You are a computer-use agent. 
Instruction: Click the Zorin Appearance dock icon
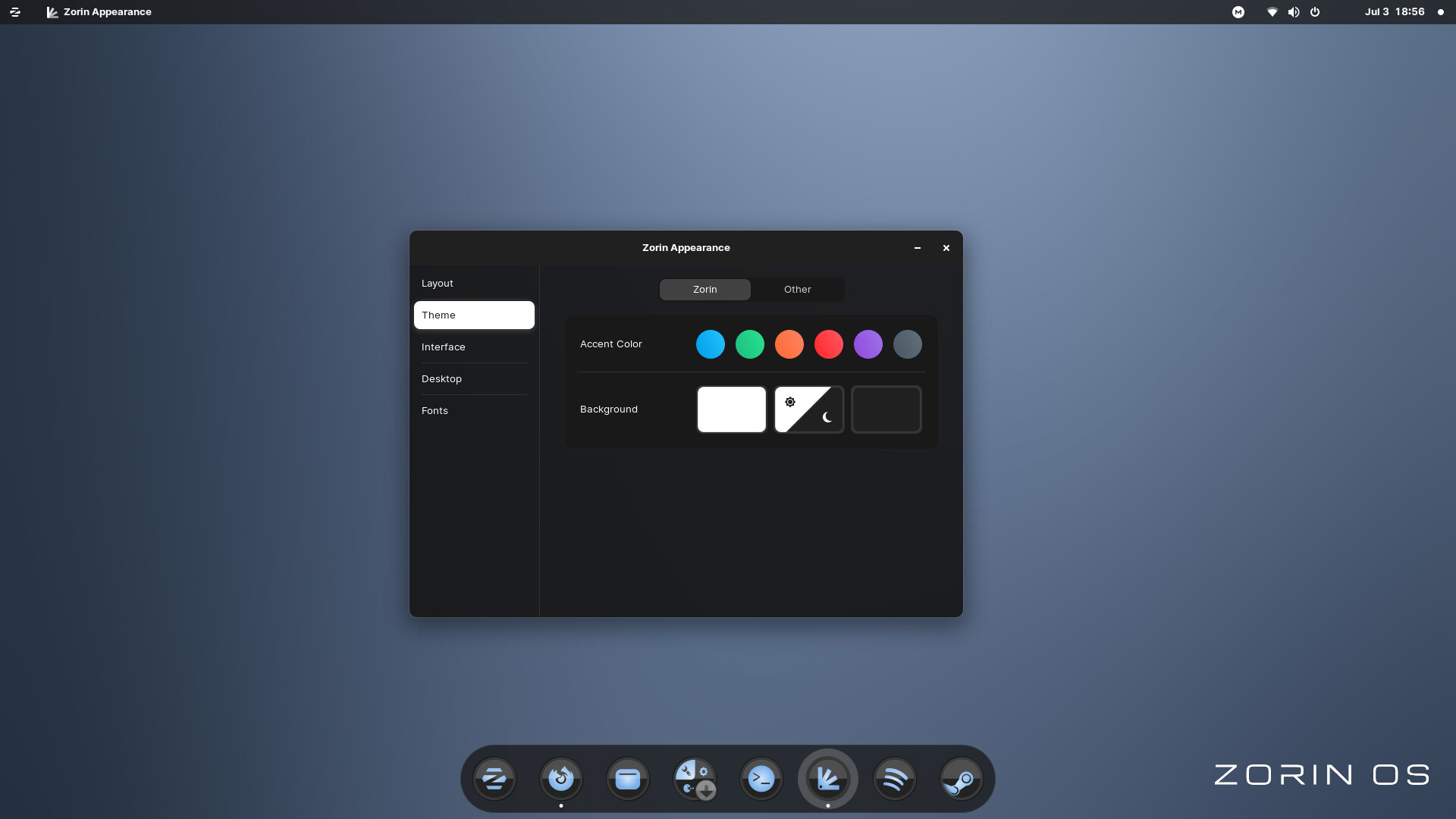click(828, 779)
